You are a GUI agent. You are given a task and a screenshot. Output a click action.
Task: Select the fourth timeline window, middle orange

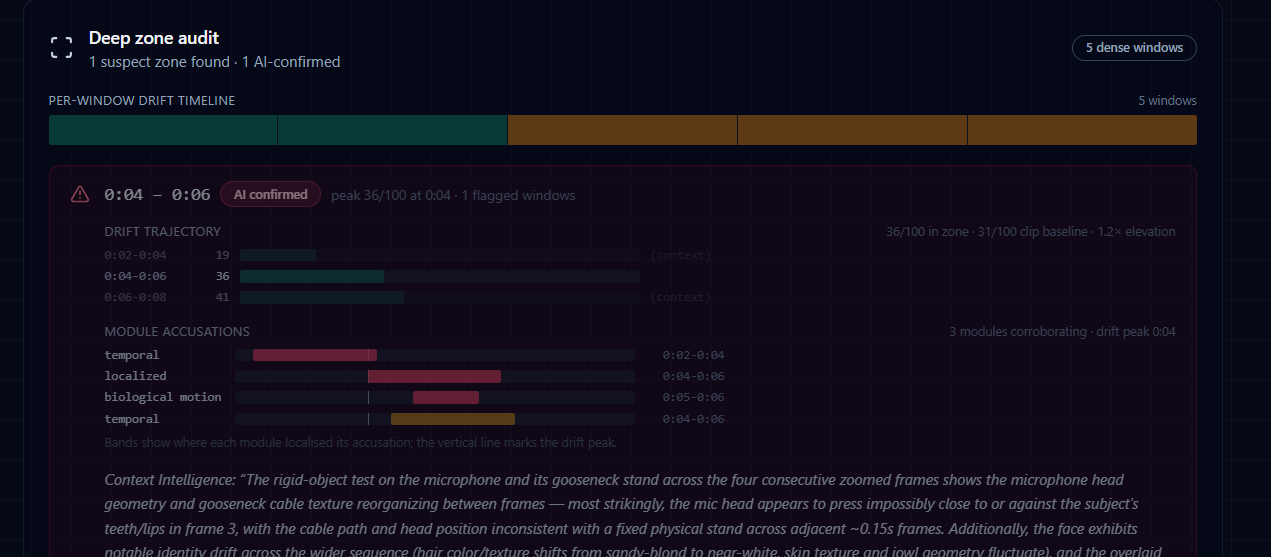(852, 130)
